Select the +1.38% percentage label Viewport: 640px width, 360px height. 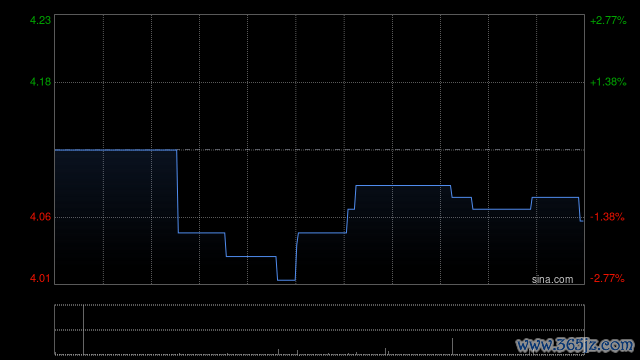608,82
